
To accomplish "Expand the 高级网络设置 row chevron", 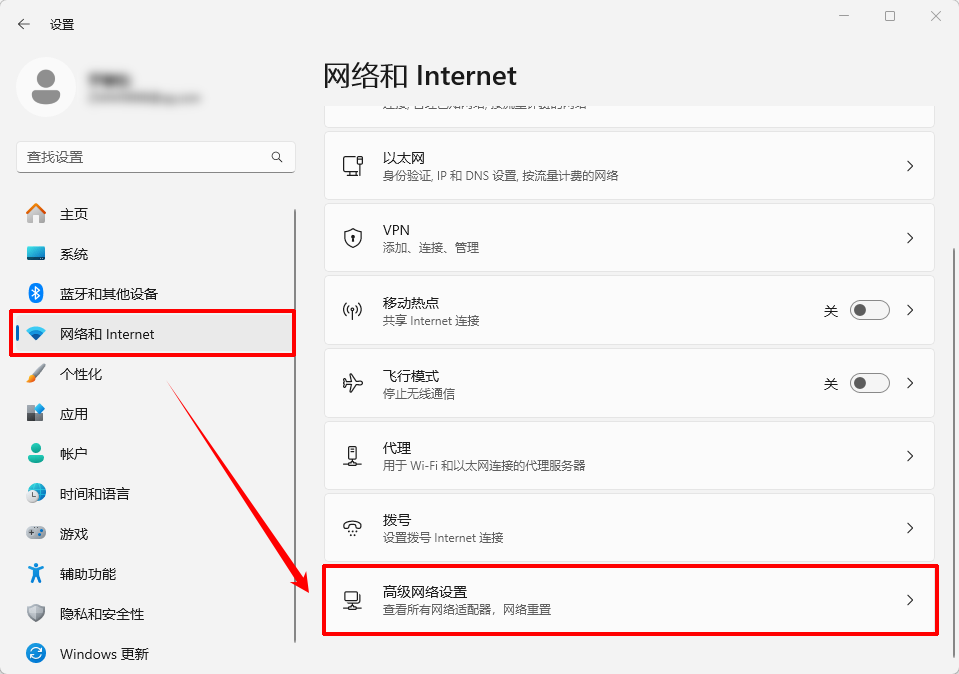I will [910, 601].
